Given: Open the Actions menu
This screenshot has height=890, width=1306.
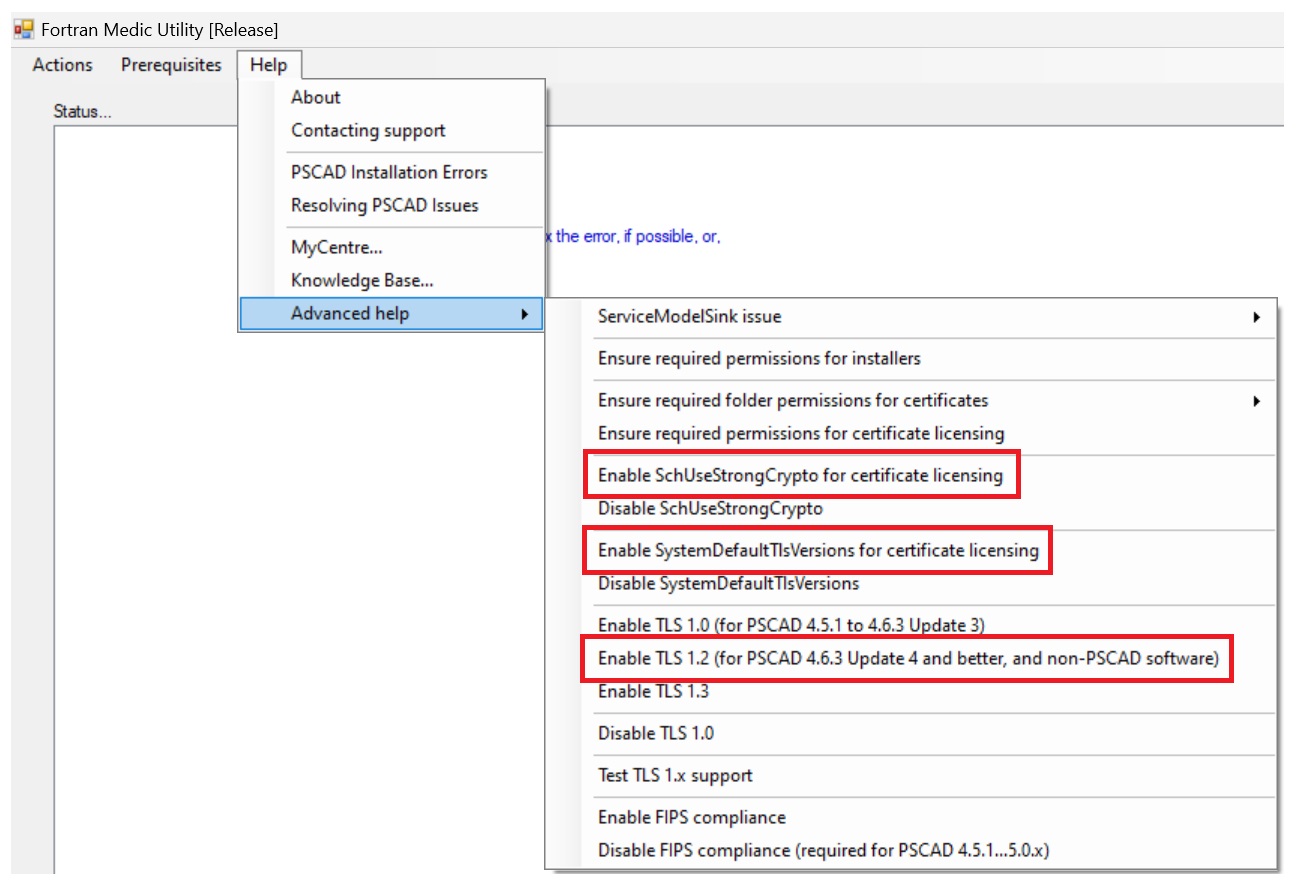Looking at the screenshot, I should pyautogui.click(x=62, y=65).
